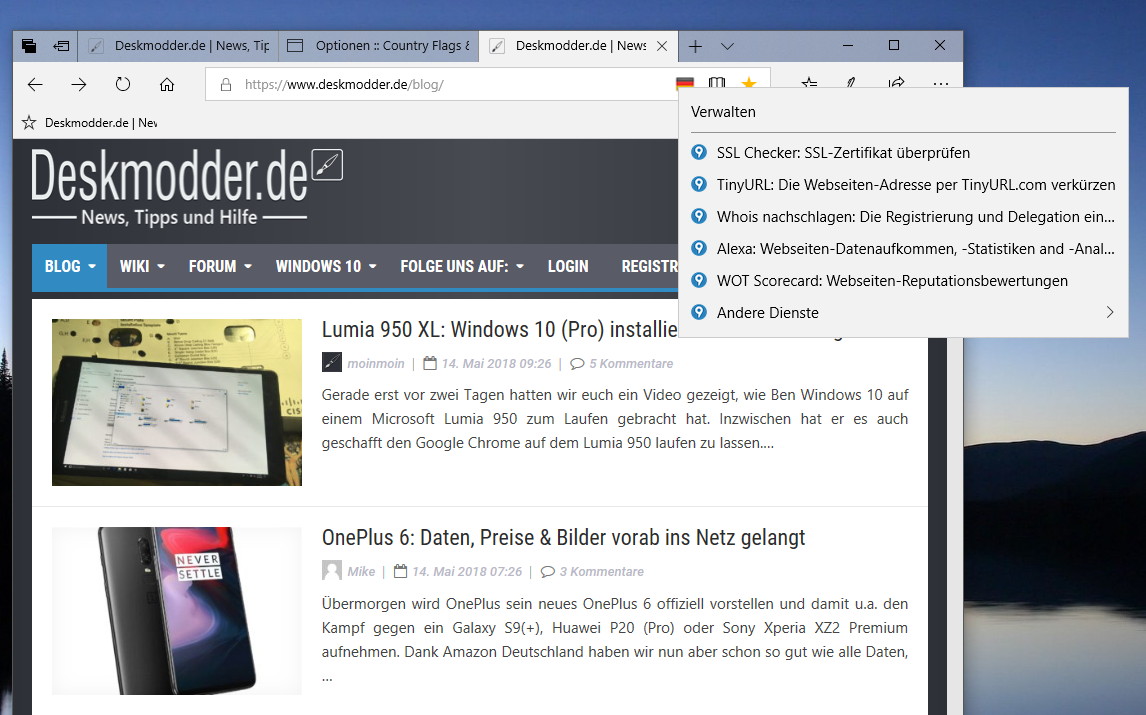Open the LOGIN page link
Image resolution: width=1146 pixels, height=715 pixels.
[x=568, y=267]
